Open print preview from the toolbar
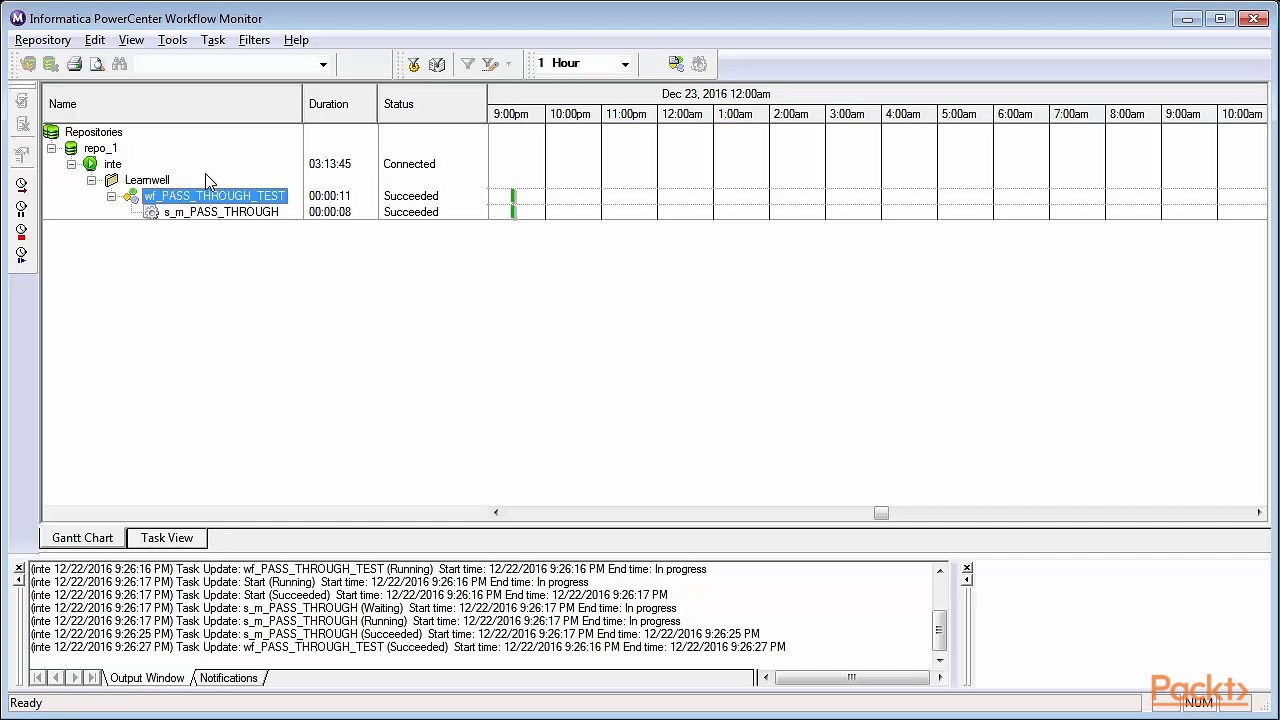The image size is (1280, 720). coord(97,64)
